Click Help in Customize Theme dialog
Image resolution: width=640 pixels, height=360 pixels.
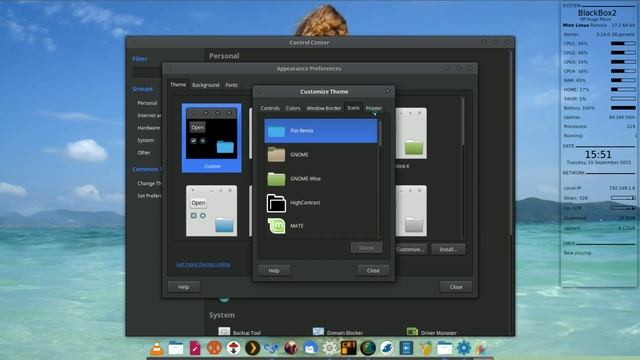pos(274,271)
